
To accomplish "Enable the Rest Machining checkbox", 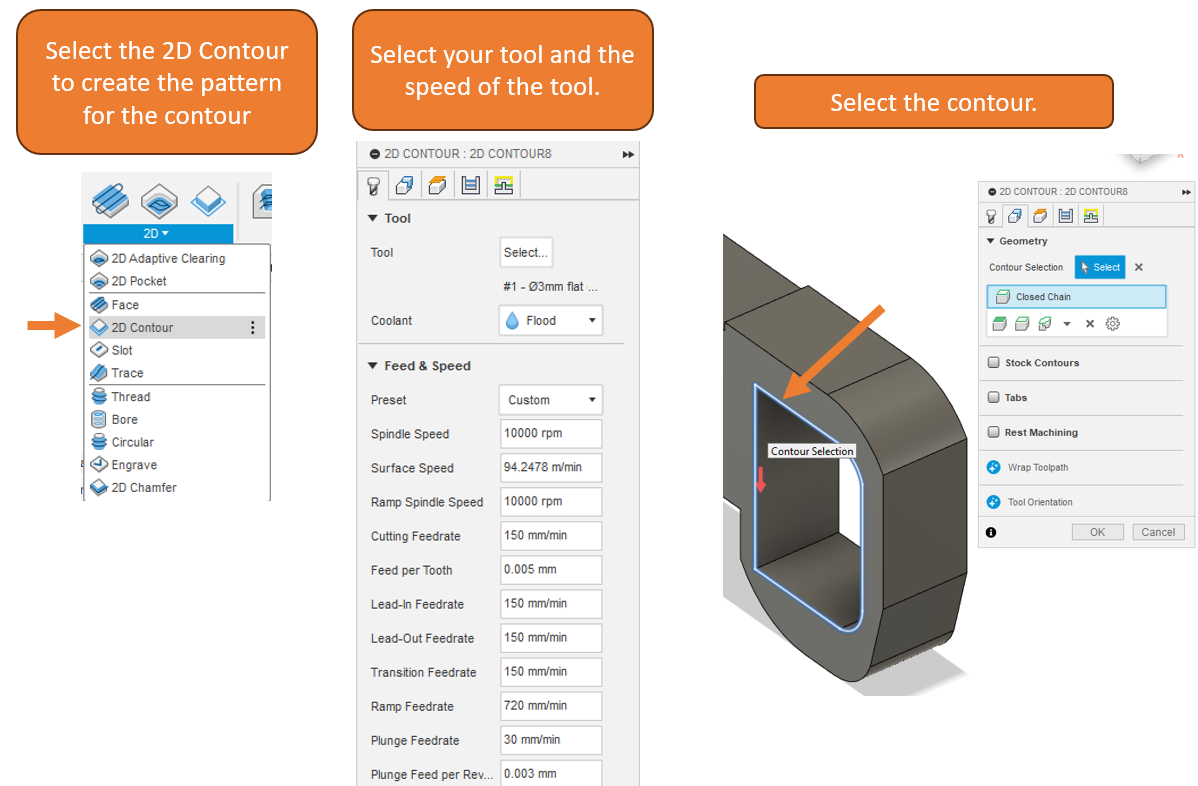I will coord(994,432).
